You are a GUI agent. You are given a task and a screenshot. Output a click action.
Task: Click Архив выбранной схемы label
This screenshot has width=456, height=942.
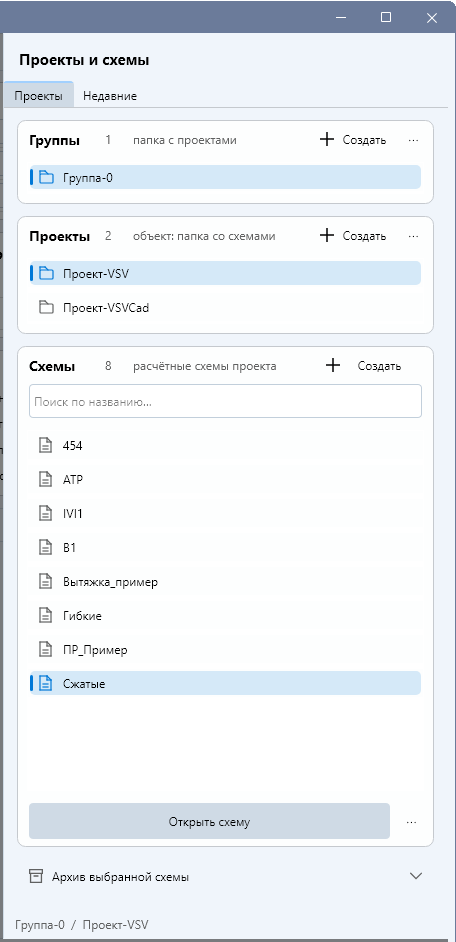pos(120,877)
